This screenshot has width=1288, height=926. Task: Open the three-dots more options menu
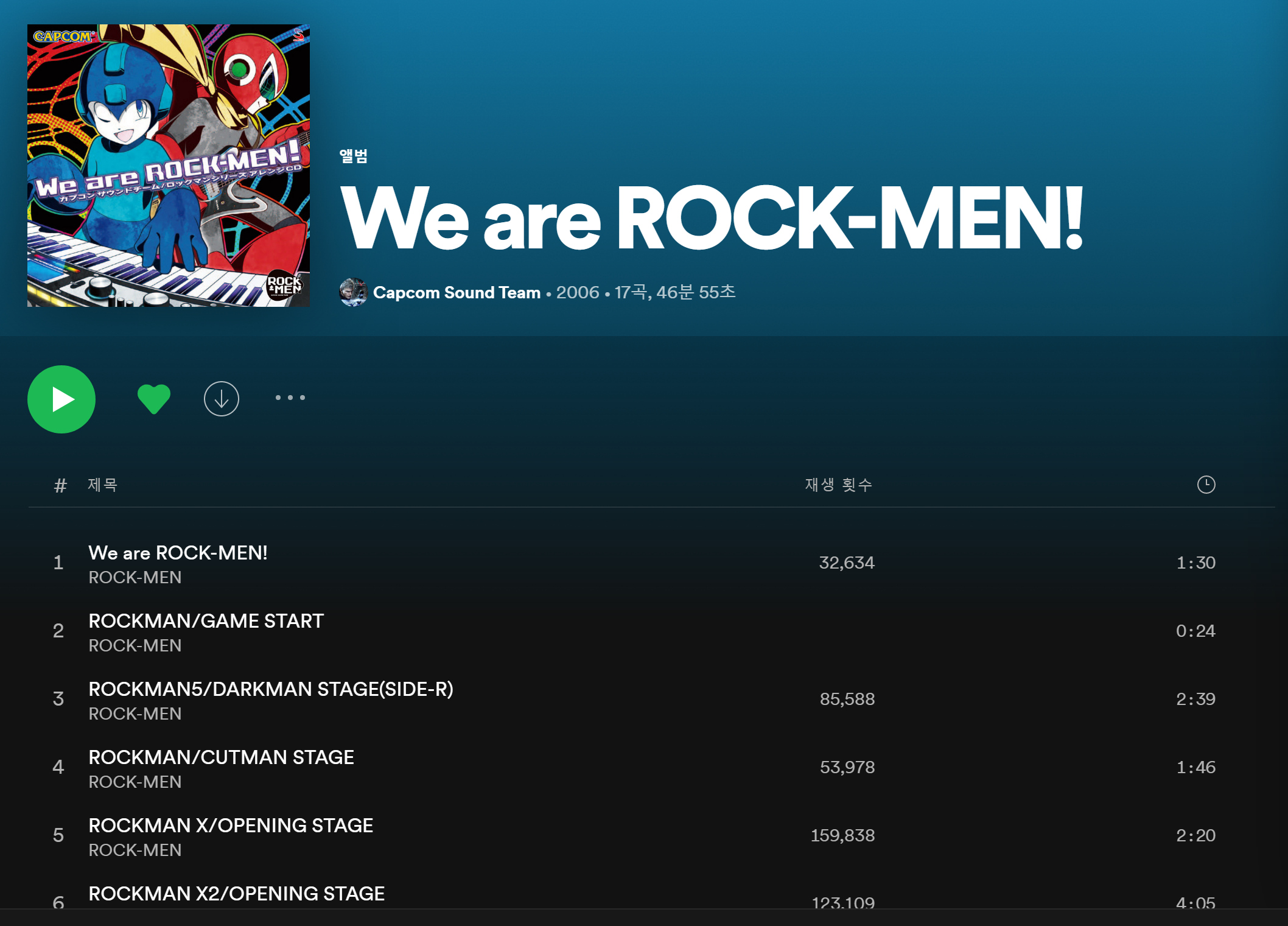tap(290, 398)
